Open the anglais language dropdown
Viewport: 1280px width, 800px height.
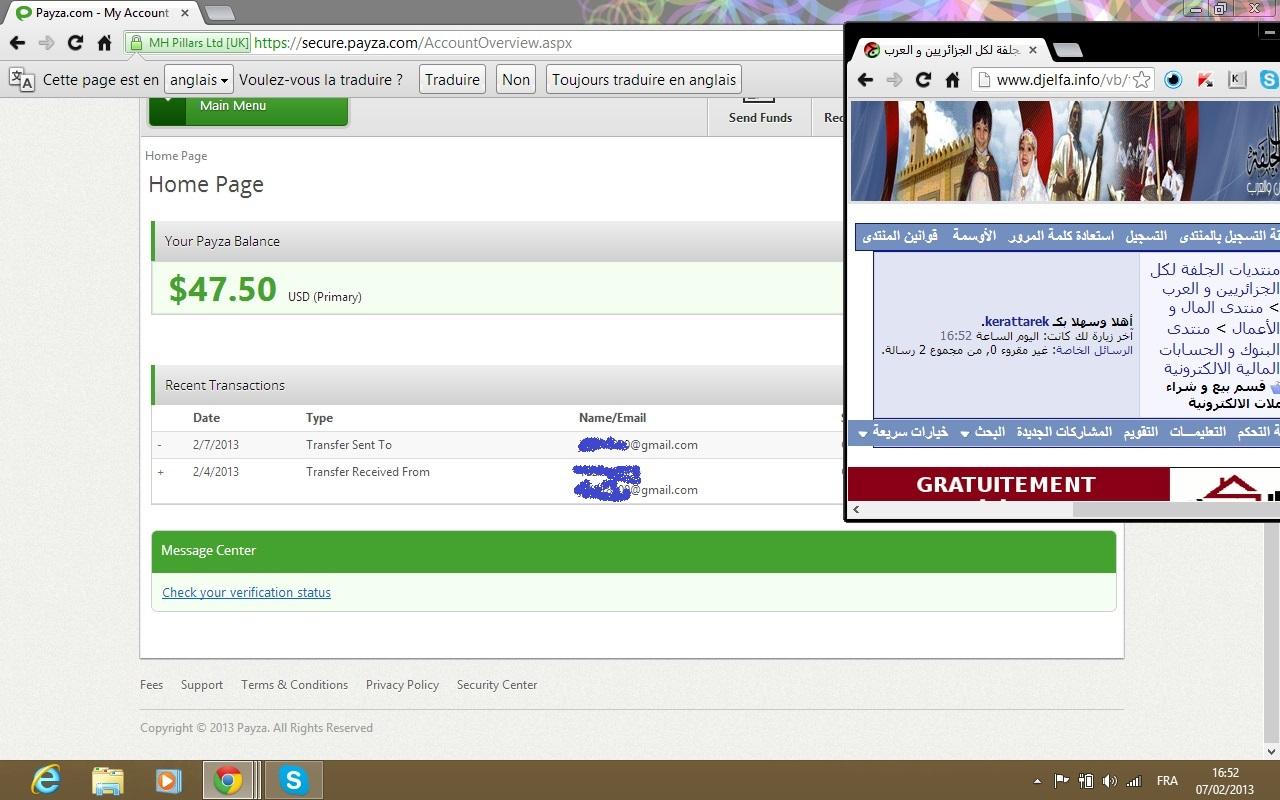199,80
